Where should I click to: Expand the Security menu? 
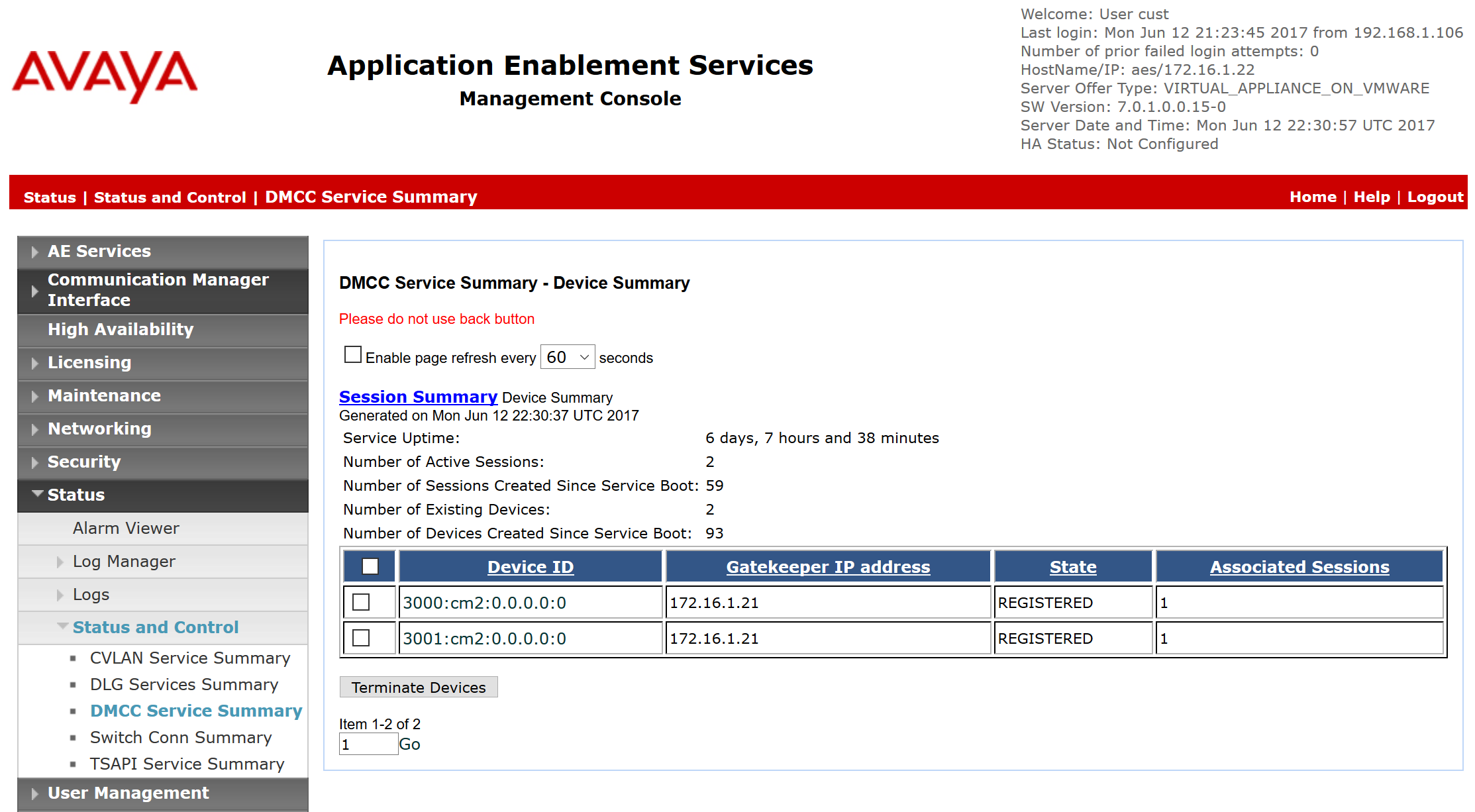(163, 462)
